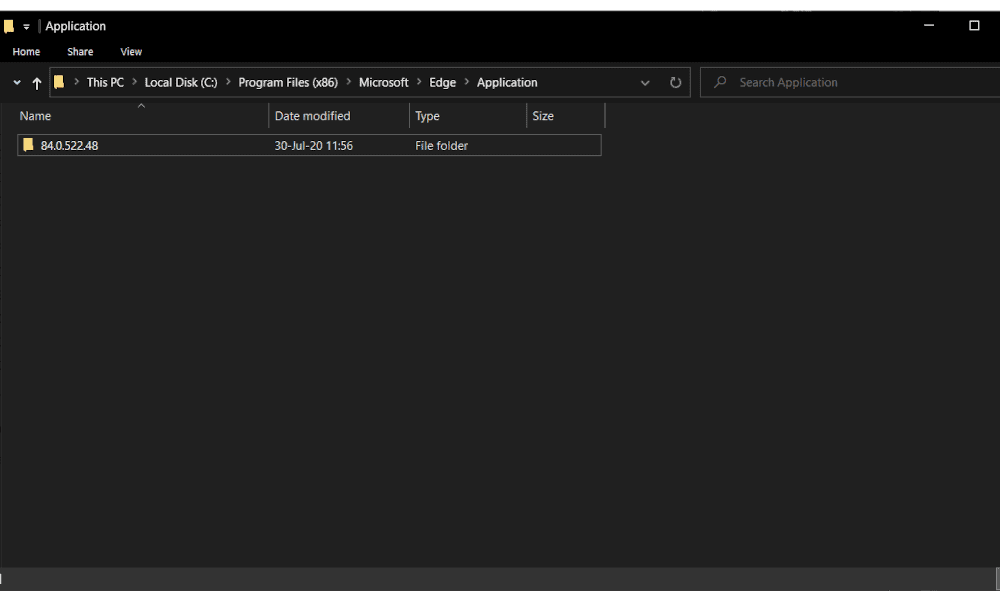1000x600 pixels.
Task: Open the View ribbon tab
Action: click(x=131, y=51)
